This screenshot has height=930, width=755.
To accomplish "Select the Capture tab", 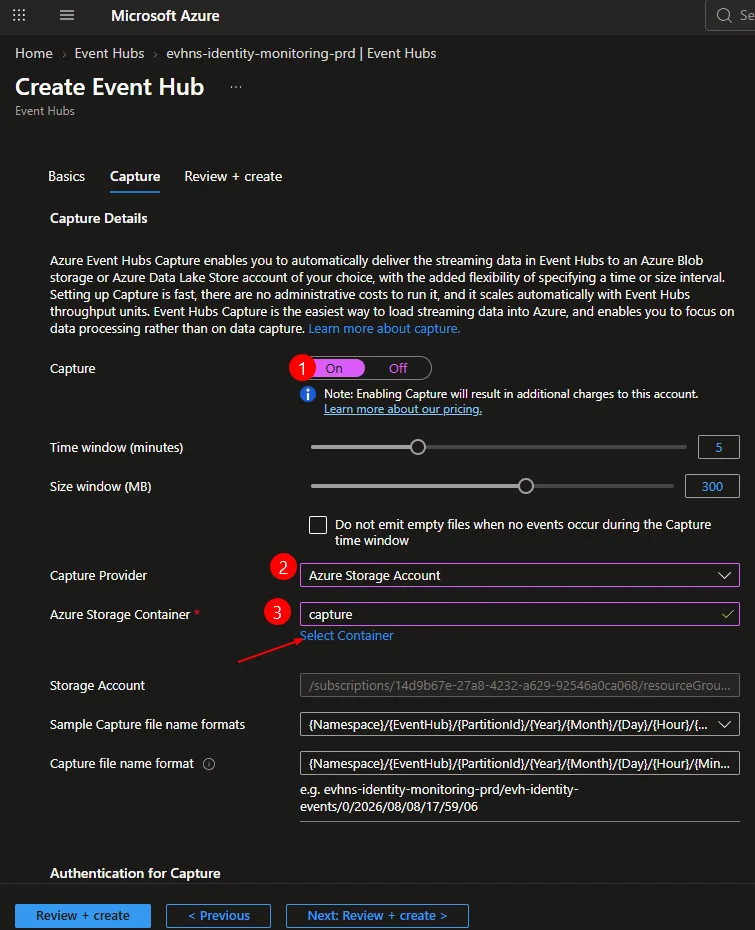I will pos(135,177).
